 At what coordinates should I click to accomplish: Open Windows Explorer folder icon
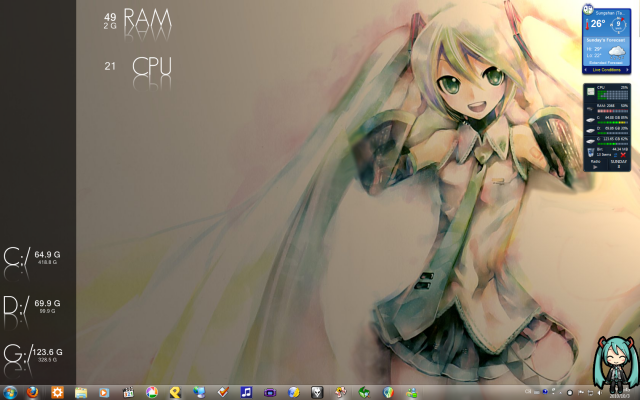pos(81,393)
